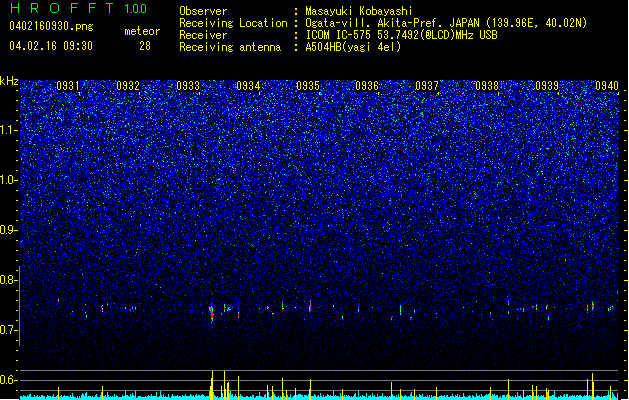The width and height of the screenshot is (629, 400).
Task: Click the 0939 time marker
Action: (547, 86)
